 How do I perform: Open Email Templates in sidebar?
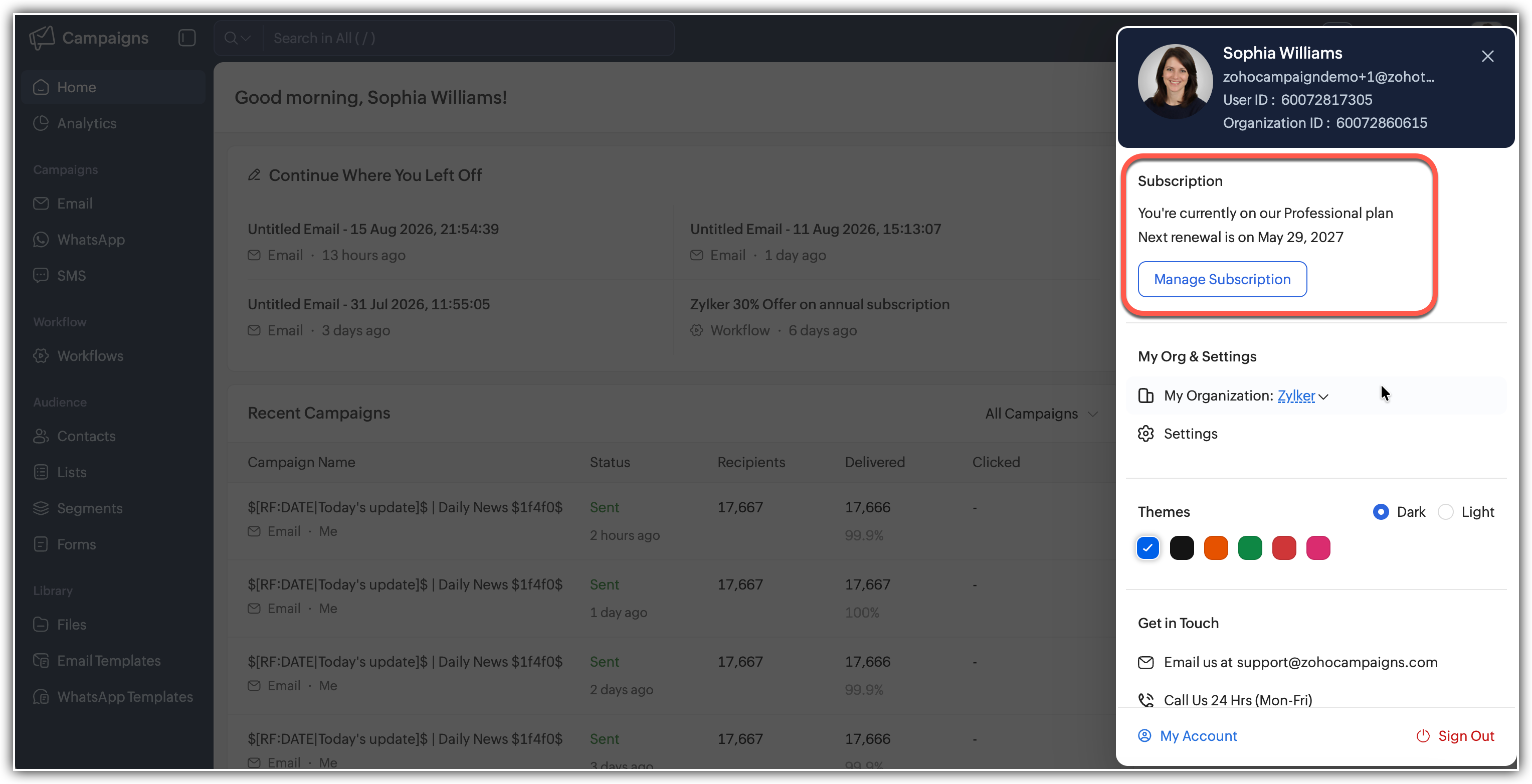113,660
